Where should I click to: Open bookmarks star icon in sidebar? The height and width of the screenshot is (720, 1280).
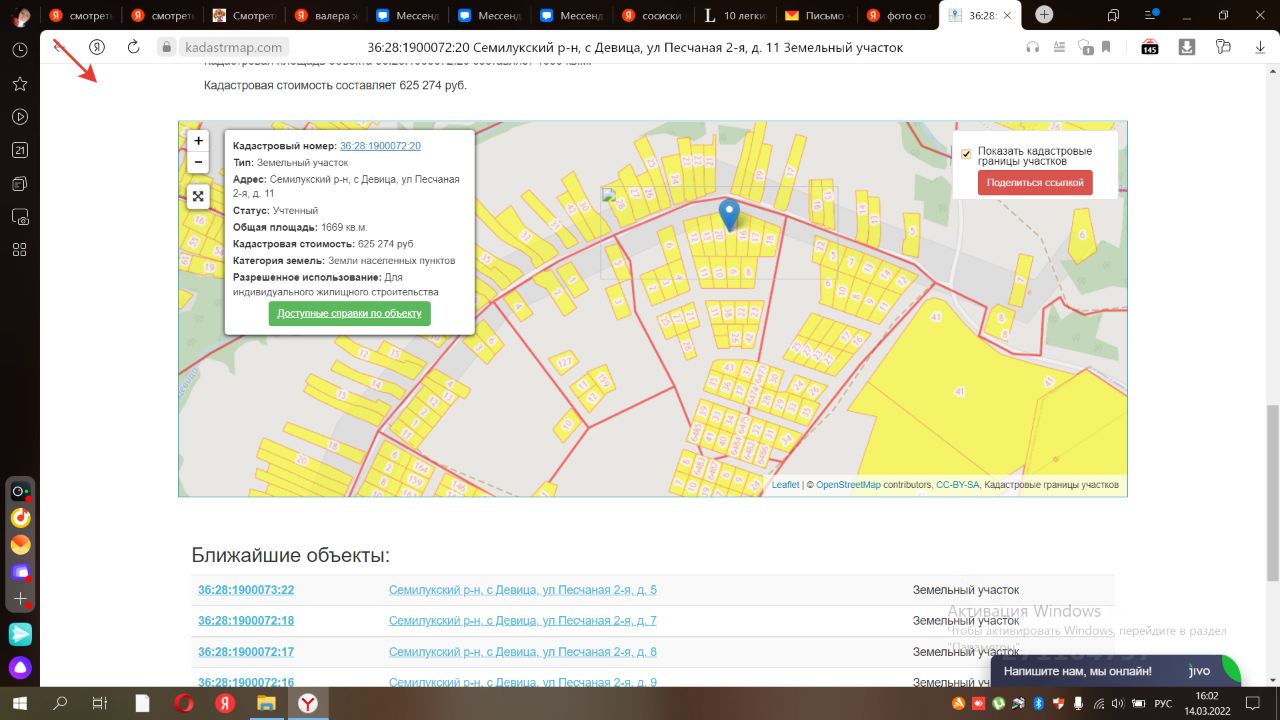click(x=20, y=84)
